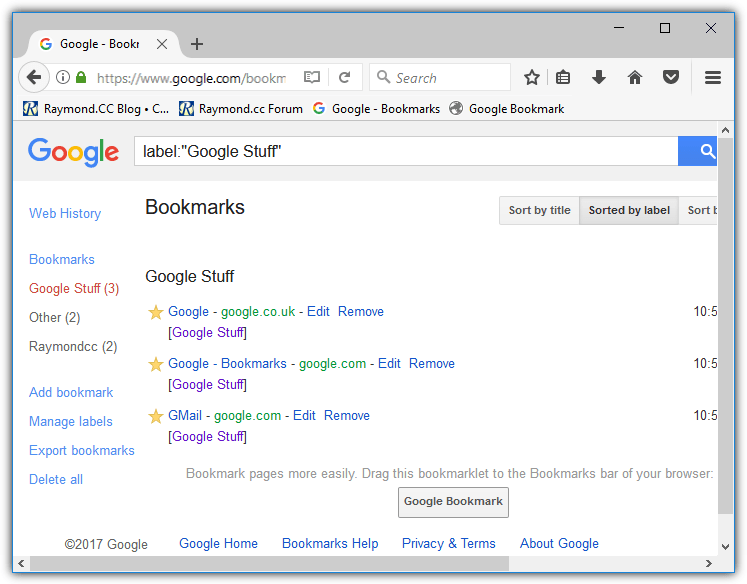Edit the GMail bookmark
Image resolution: width=747 pixels, height=584 pixels.
(x=304, y=415)
